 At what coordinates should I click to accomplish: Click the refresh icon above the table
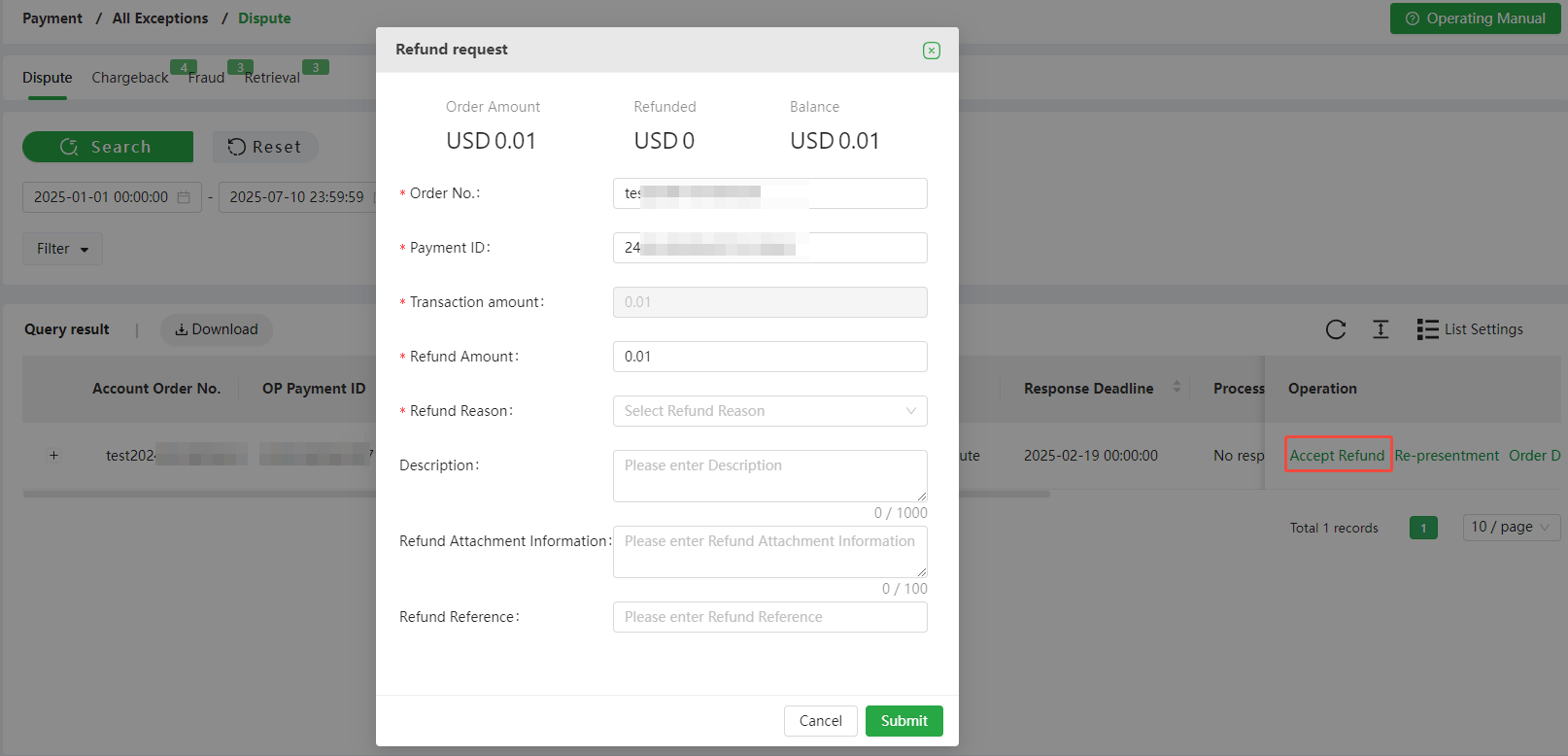tap(1336, 329)
